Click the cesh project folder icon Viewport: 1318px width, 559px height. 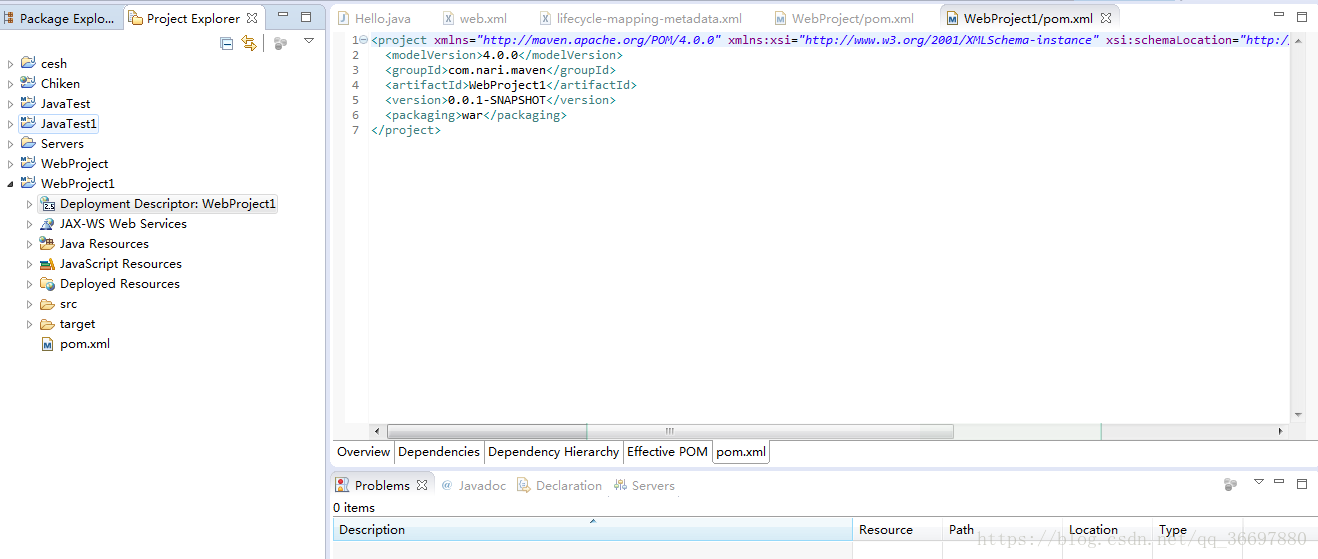(x=28, y=63)
